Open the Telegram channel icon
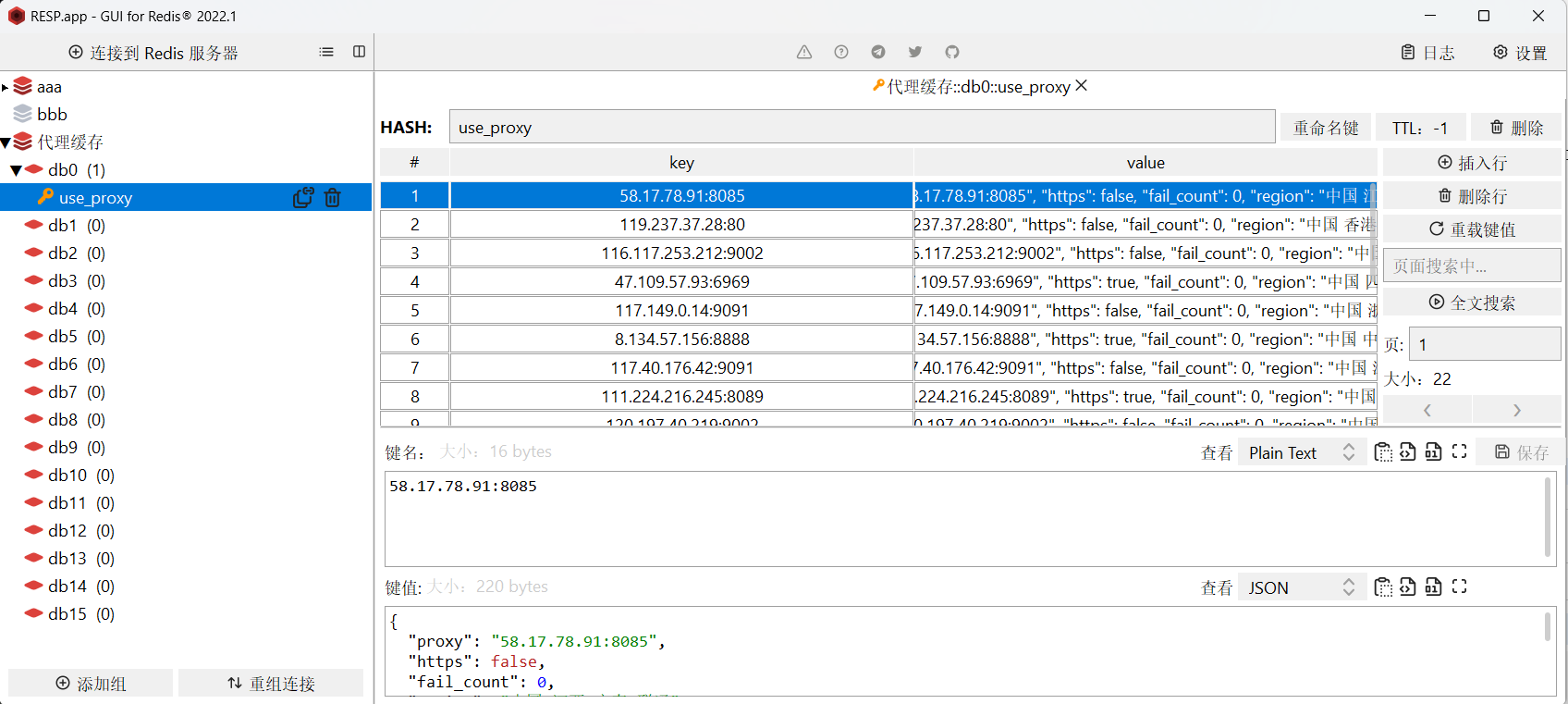Image resolution: width=1568 pixels, height=704 pixels. (x=878, y=52)
